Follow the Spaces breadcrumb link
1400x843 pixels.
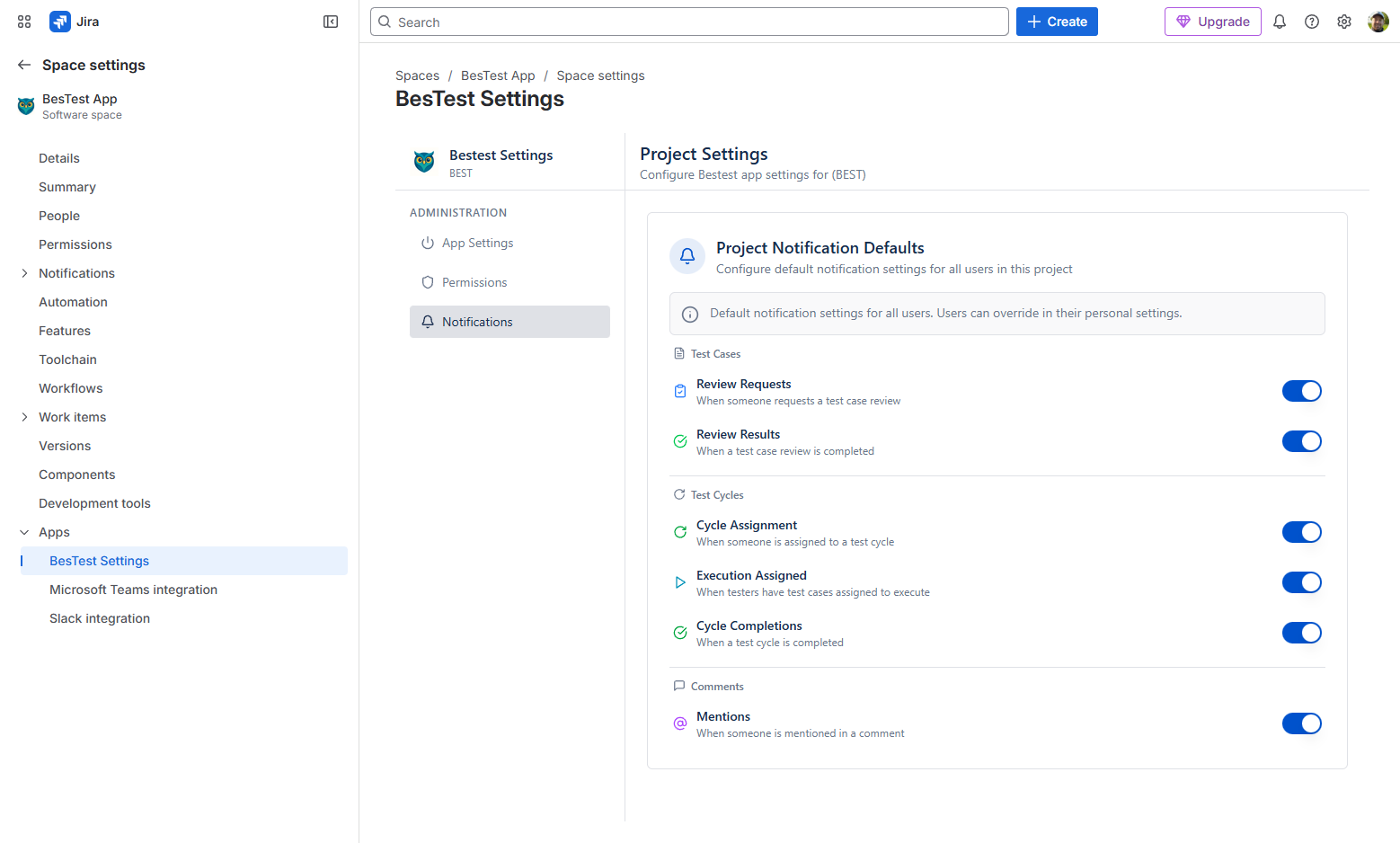click(418, 75)
